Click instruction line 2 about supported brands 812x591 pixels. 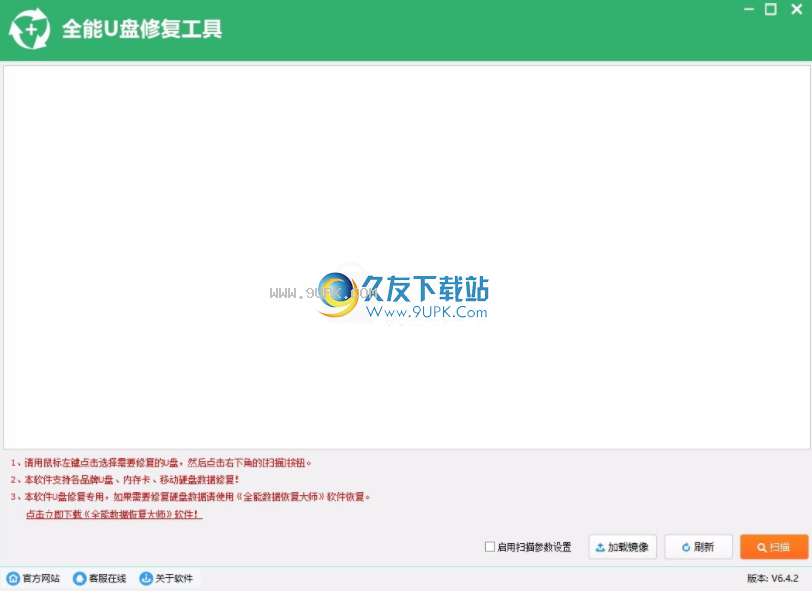(x=125, y=480)
